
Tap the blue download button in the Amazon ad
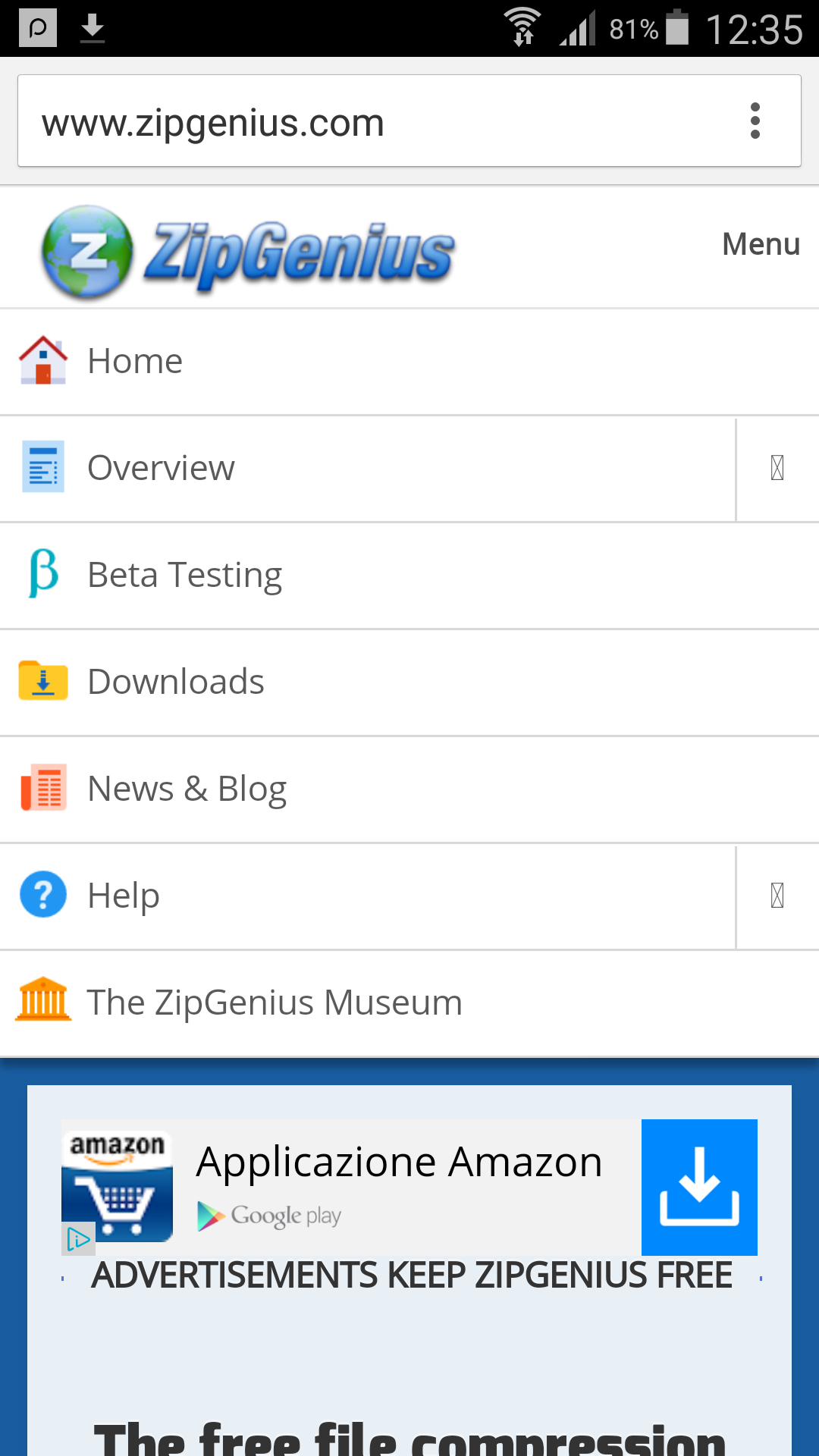[699, 1187]
